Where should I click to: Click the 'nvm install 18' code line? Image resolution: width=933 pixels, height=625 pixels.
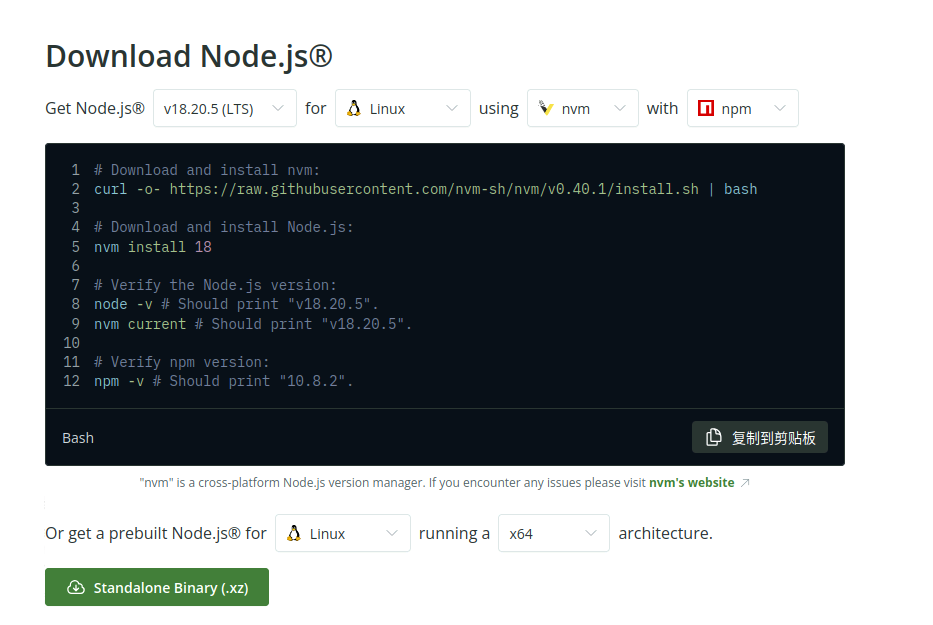(x=153, y=247)
